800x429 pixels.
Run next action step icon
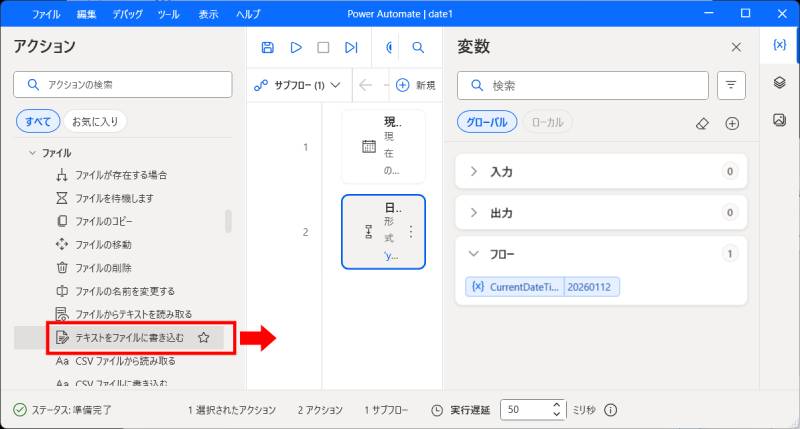point(351,47)
